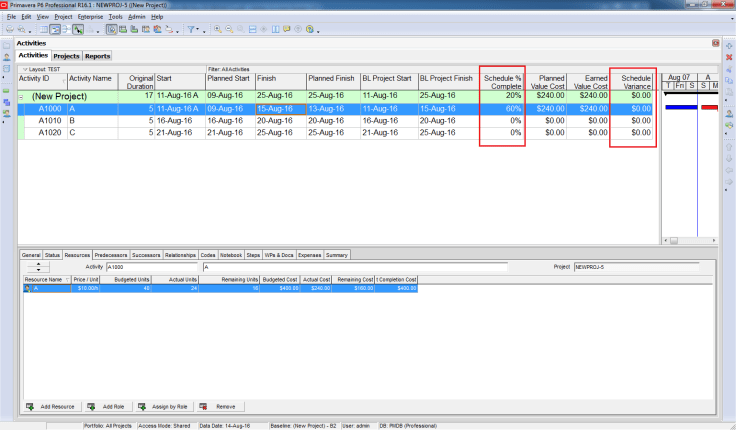Click the blue Gantt bar for activity A
This screenshot has height=430, width=736.
681,108
